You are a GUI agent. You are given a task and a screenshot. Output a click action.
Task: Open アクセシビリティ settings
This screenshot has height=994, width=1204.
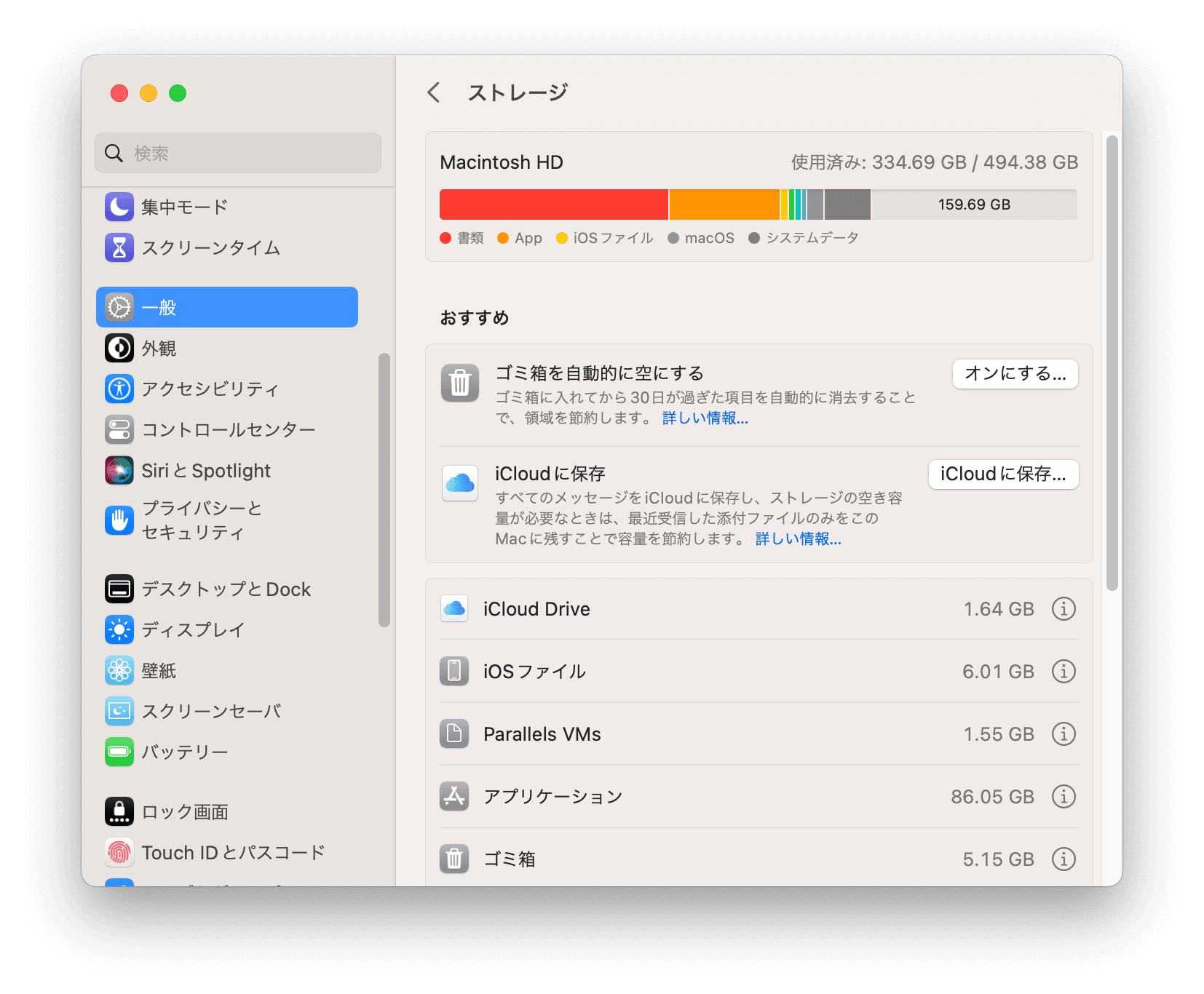pos(227,389)
